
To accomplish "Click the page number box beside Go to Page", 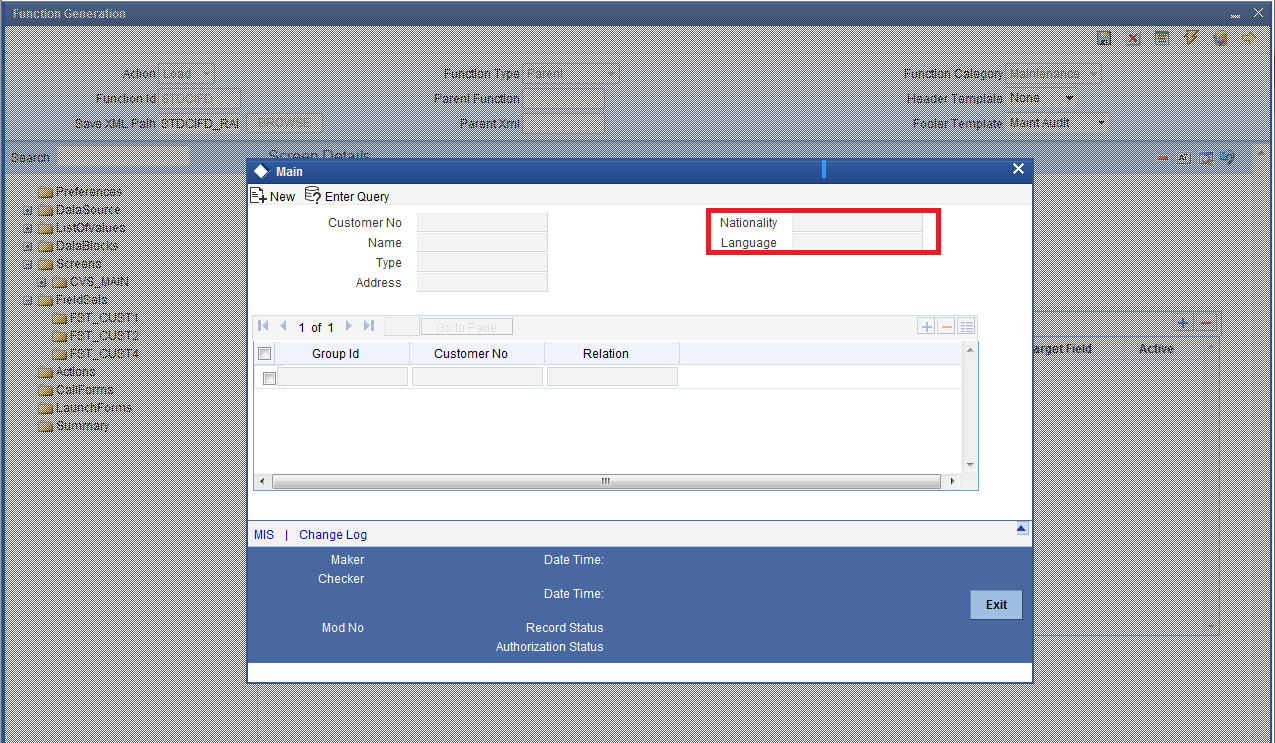I will pyautogui.click(x=402, y=327).
